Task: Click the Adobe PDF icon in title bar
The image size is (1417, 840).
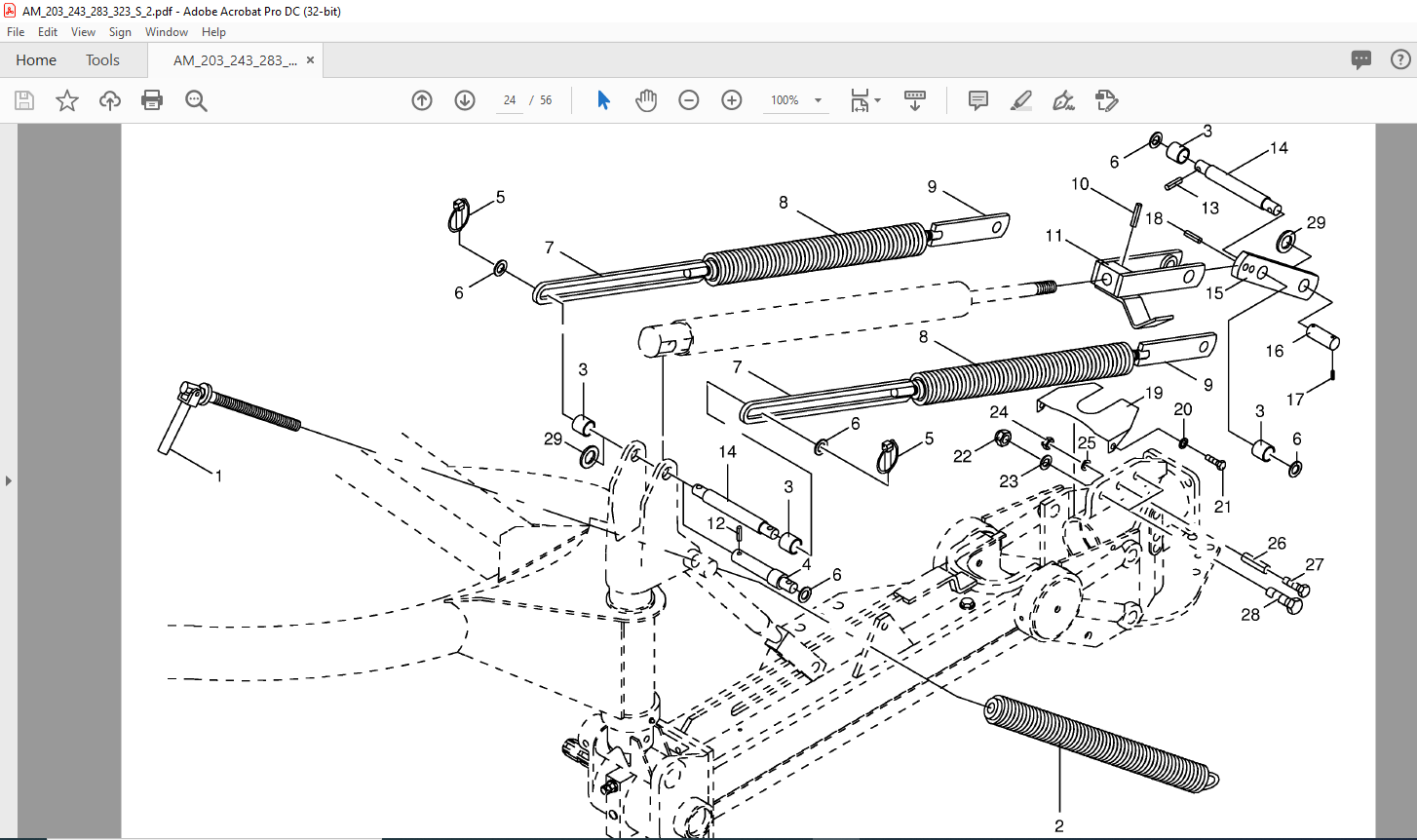Action: pos(11,11)
